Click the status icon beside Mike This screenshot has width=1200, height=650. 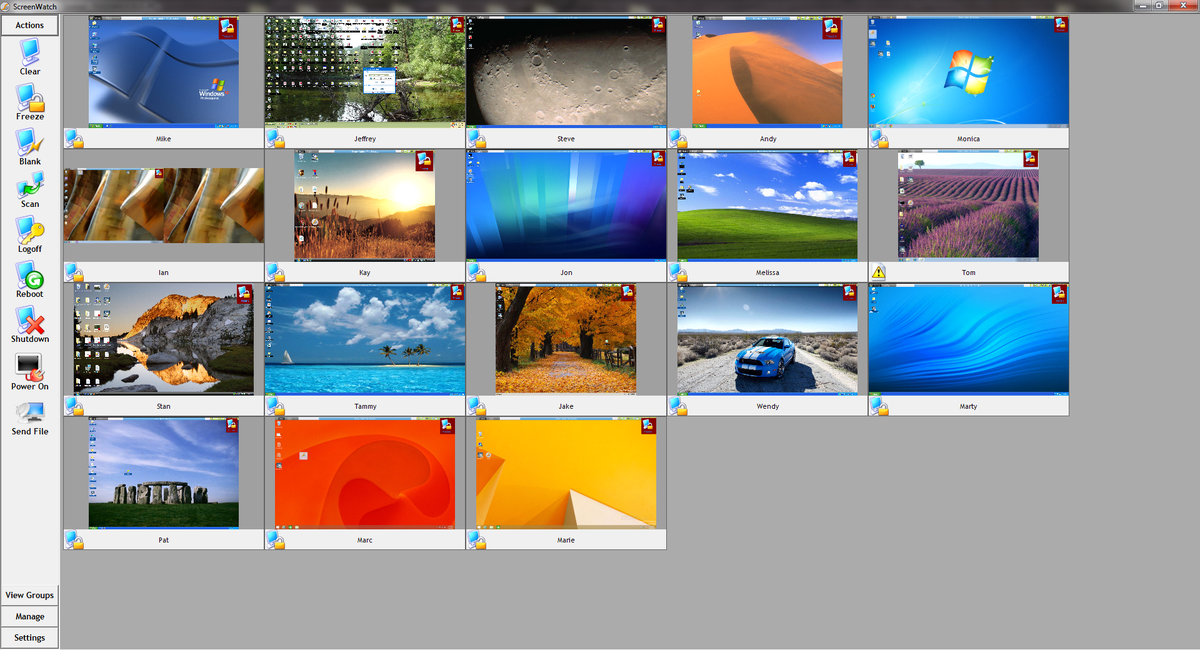[x=74, y=139]
